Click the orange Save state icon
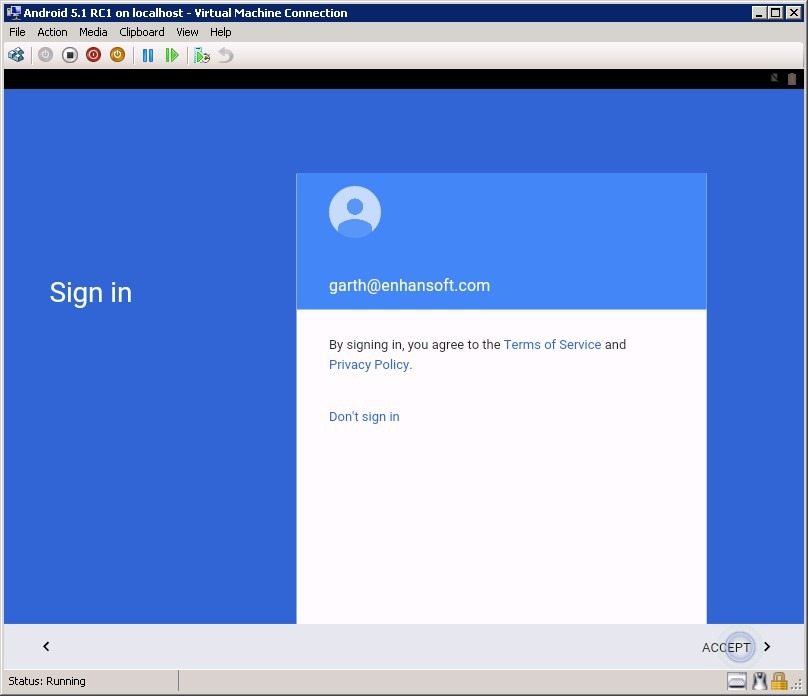Image resolution: width=808 pixels, height=696 pixels. [117, 55]
